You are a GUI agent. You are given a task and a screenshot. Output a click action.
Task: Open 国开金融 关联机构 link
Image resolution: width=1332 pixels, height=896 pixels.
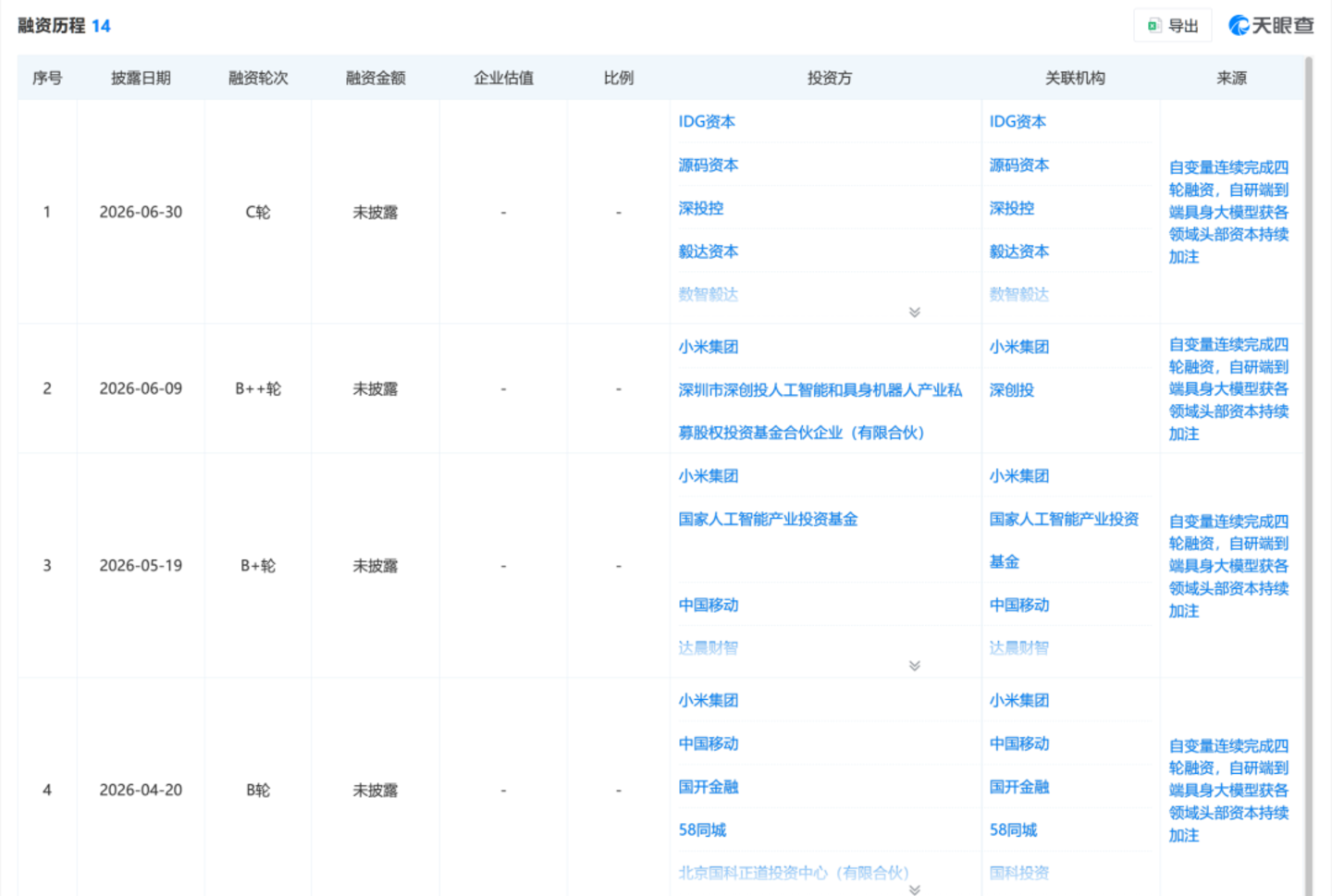(x=1019, y=787)
